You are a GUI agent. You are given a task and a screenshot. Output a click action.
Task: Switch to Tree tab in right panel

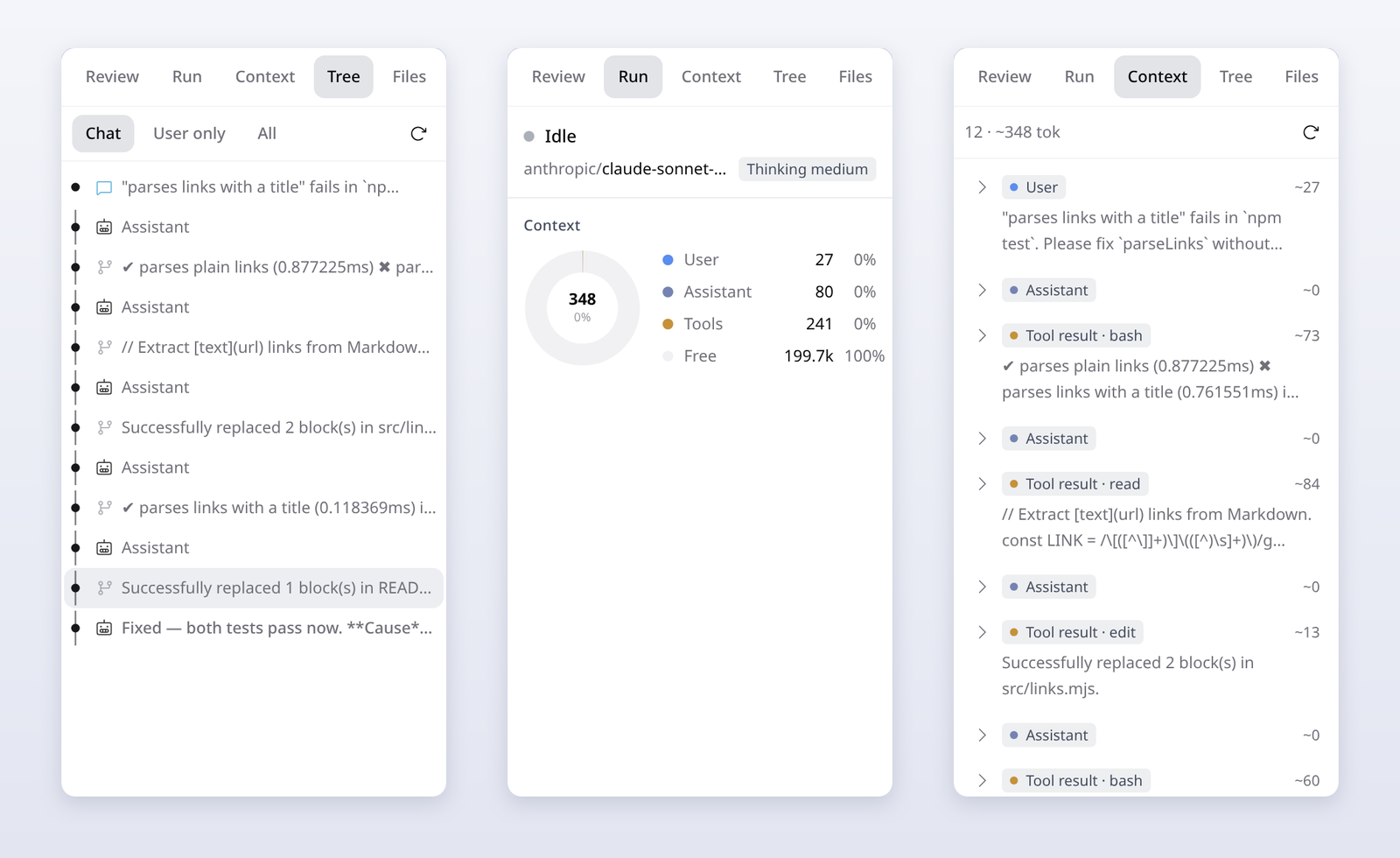point(1235,77)
